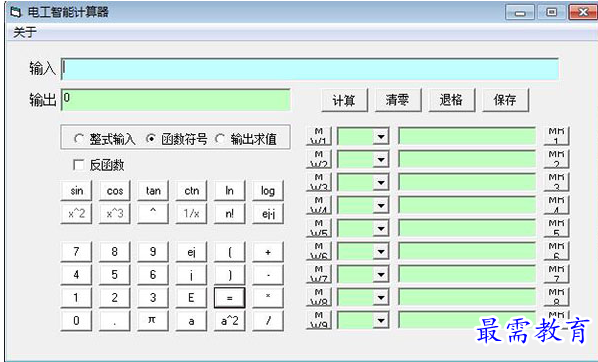Image resolution: width=598 pixels, height=362 pixels.
Task: Click the left parenthesis button
Action: click(230, 252)
